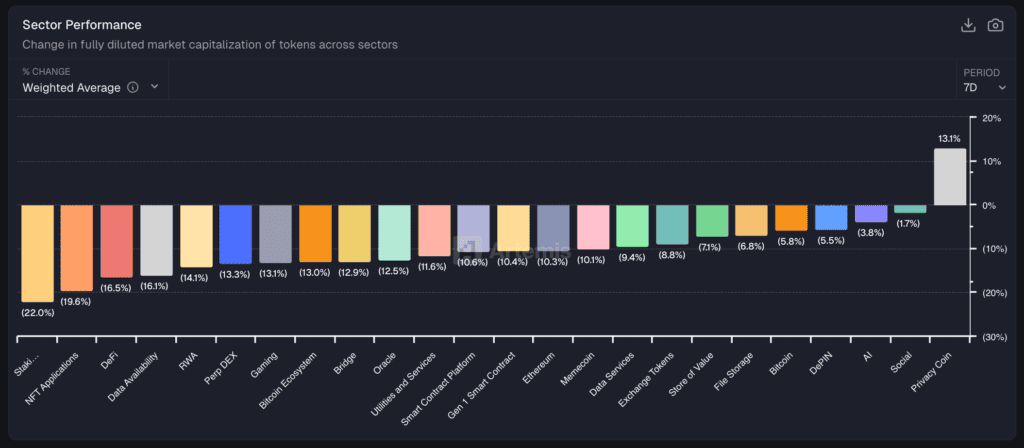Click the "Memecoin" axis label
Viewport: 1024px width, 448px height.
coord(577,368)
